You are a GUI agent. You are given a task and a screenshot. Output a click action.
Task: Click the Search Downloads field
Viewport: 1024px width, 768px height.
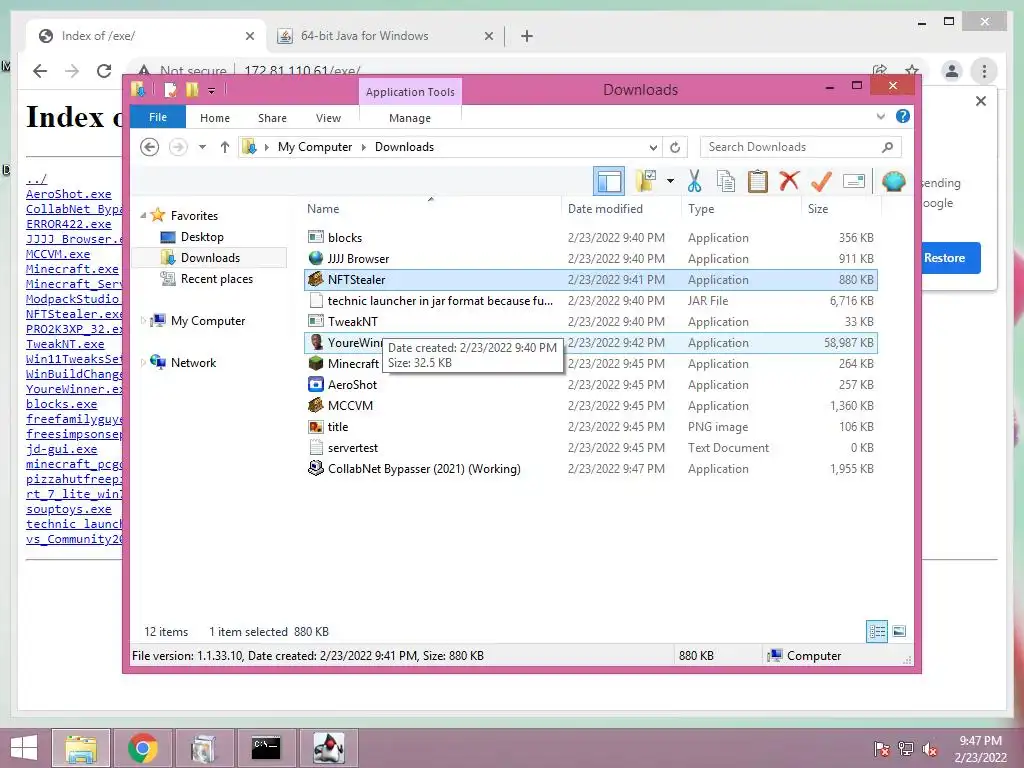pyautogui.click(x=801, y=147)
